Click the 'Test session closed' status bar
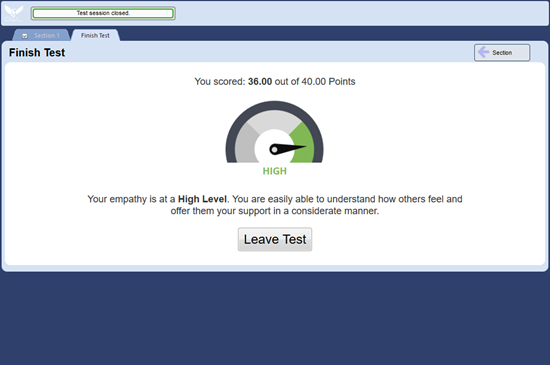The width and height of the screenshot is (550, 365). tap(103, 13)
